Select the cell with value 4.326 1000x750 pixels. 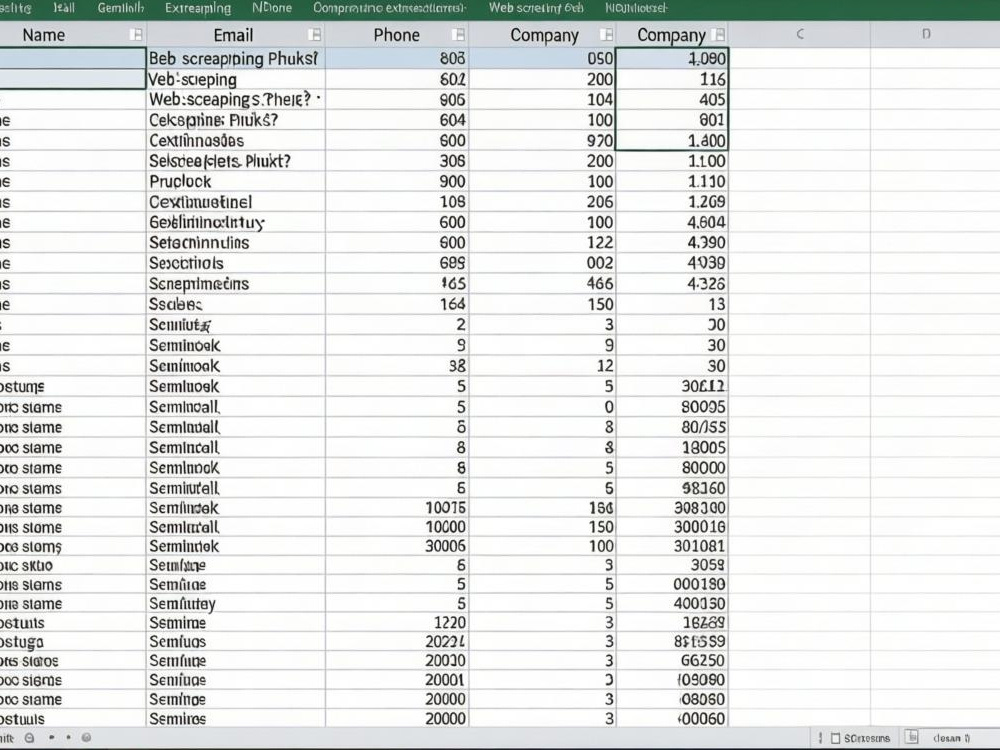pyautogui.click(x=672, y=283)
